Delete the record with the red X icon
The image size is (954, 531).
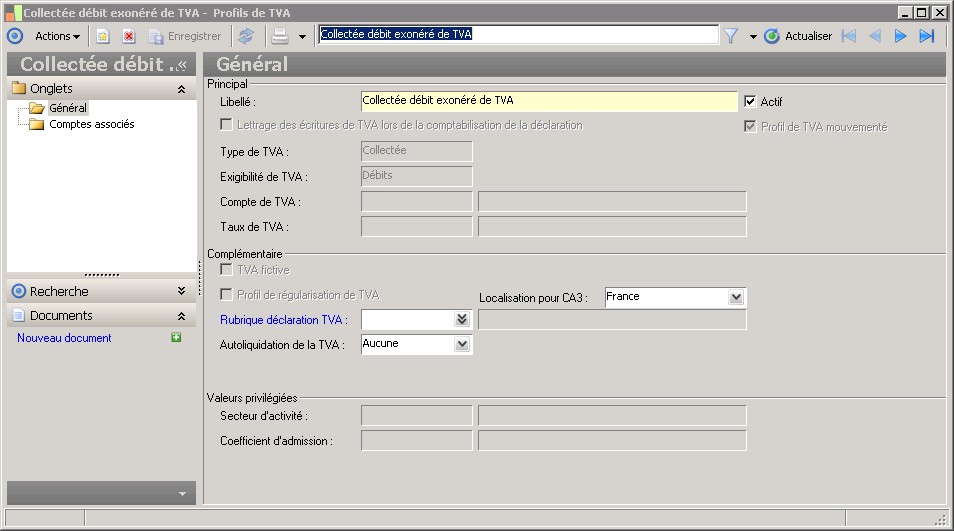click(129, 36)
